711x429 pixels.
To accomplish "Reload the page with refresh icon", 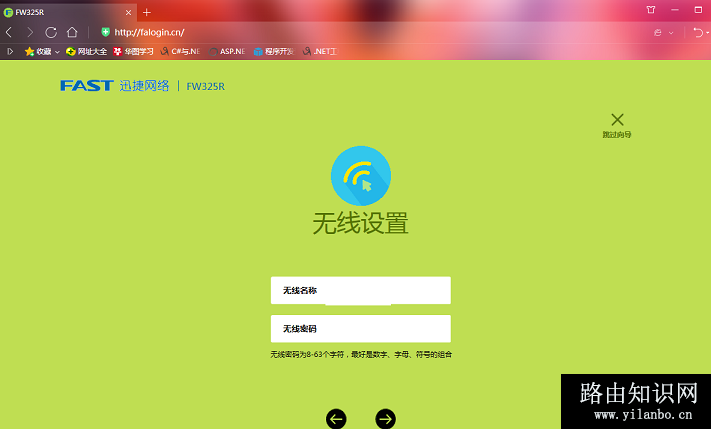I will pos(51,32).
